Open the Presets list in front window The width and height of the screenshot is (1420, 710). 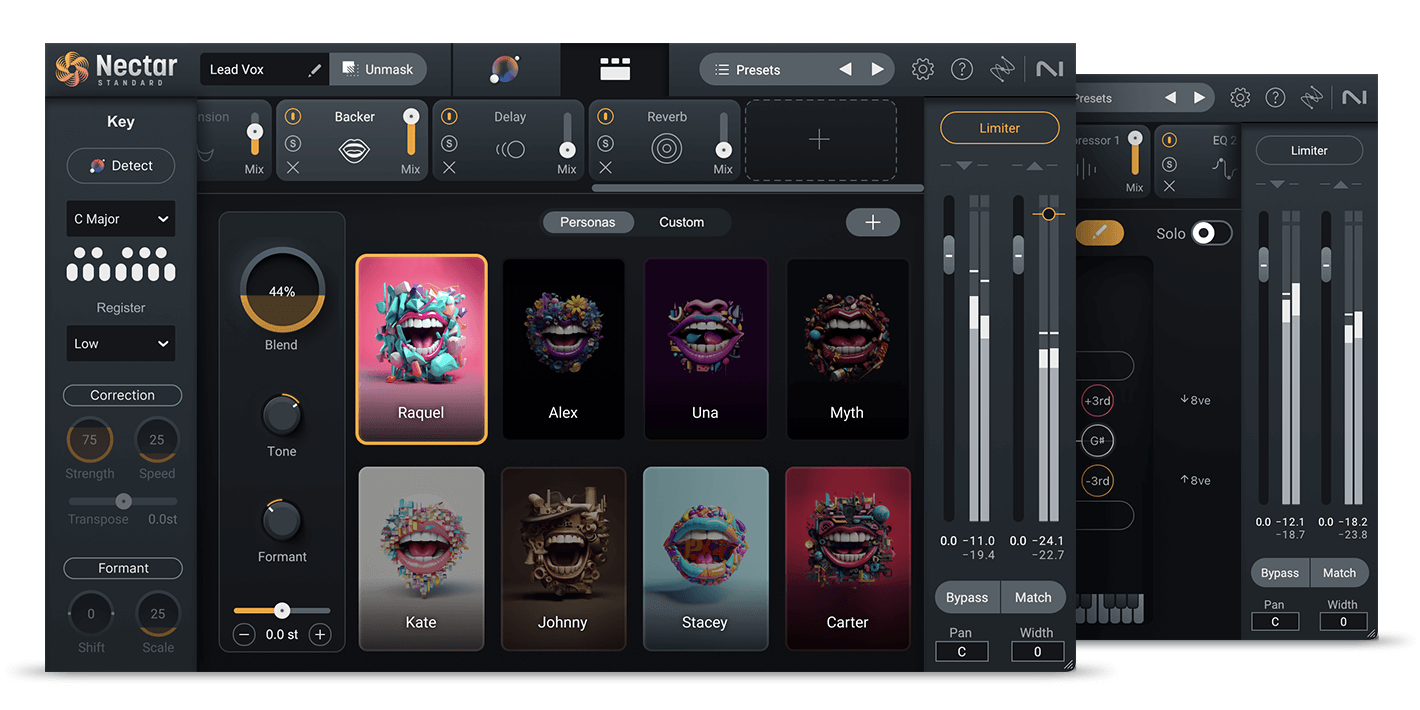tap(757, 70)
